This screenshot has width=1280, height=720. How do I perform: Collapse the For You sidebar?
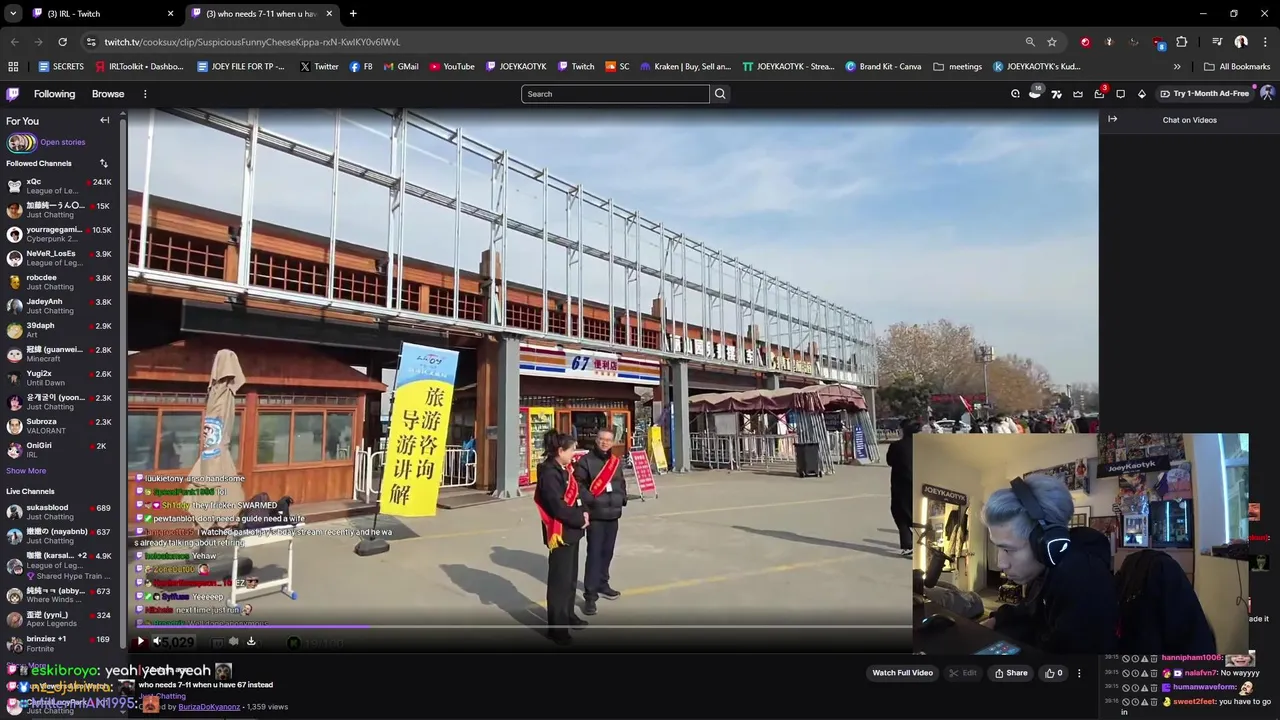coord(105,120)
